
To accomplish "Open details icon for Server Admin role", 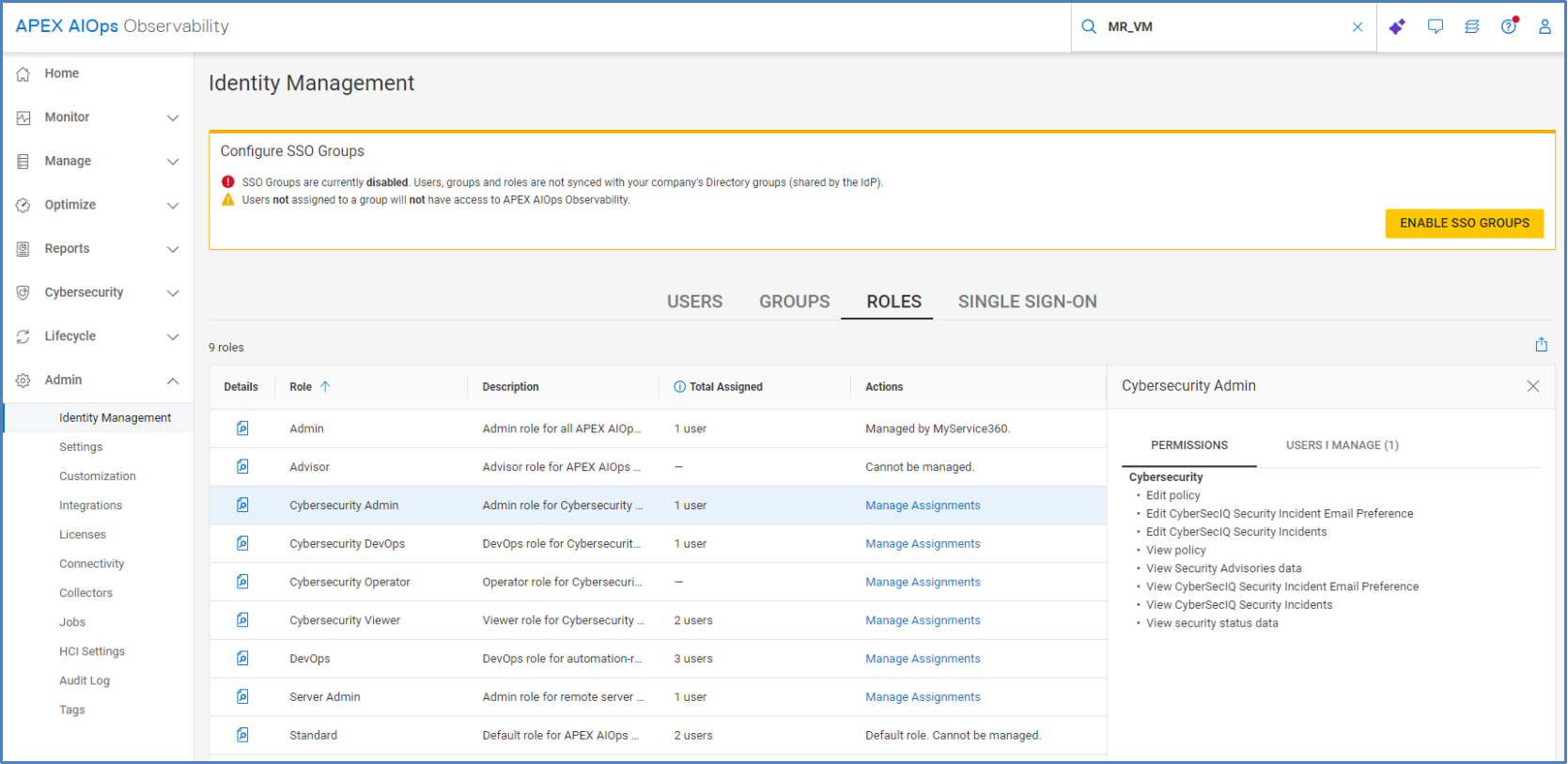I will [242, 696].
